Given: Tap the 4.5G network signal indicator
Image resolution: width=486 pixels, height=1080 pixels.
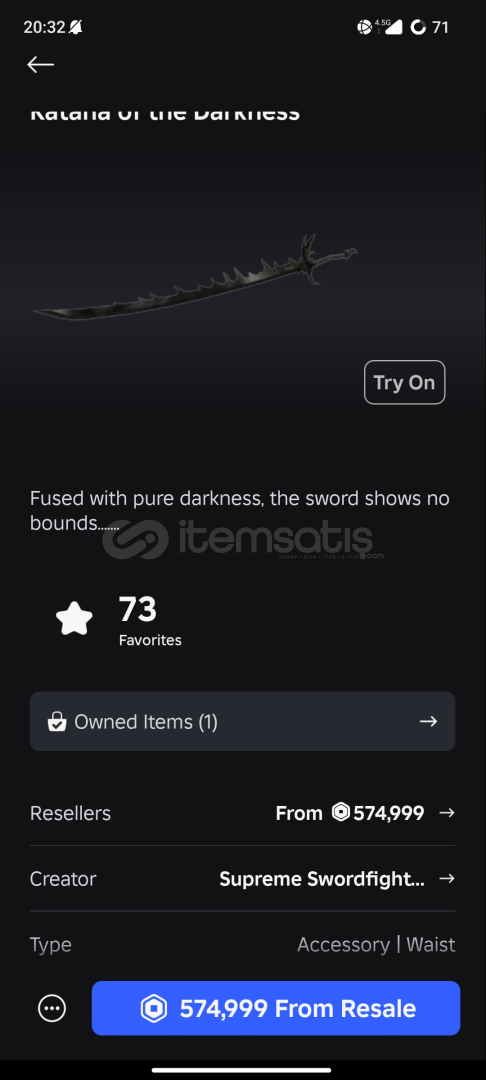Looking at the screenshot, I should [388, 27].
